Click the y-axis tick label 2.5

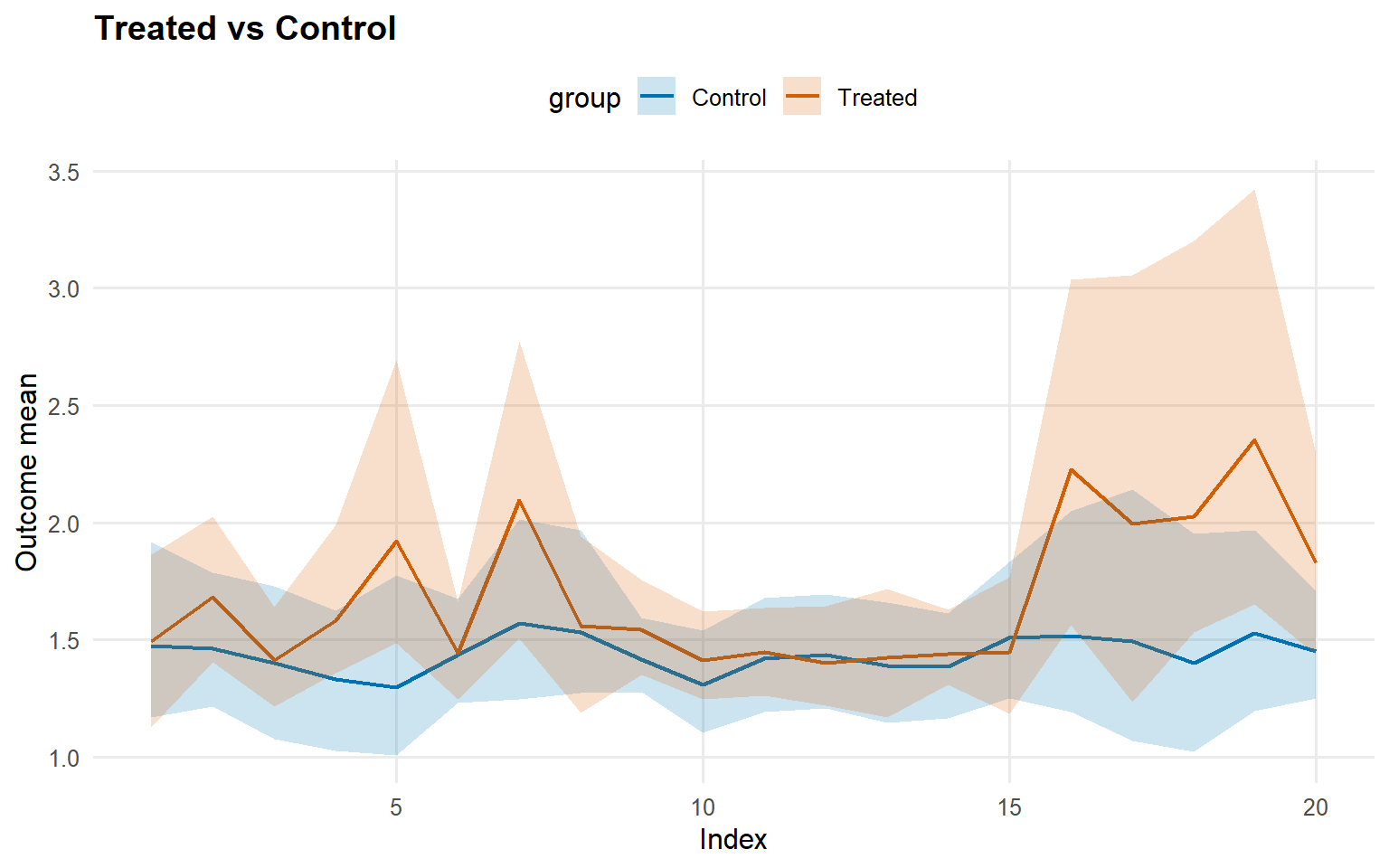(63, 407)
